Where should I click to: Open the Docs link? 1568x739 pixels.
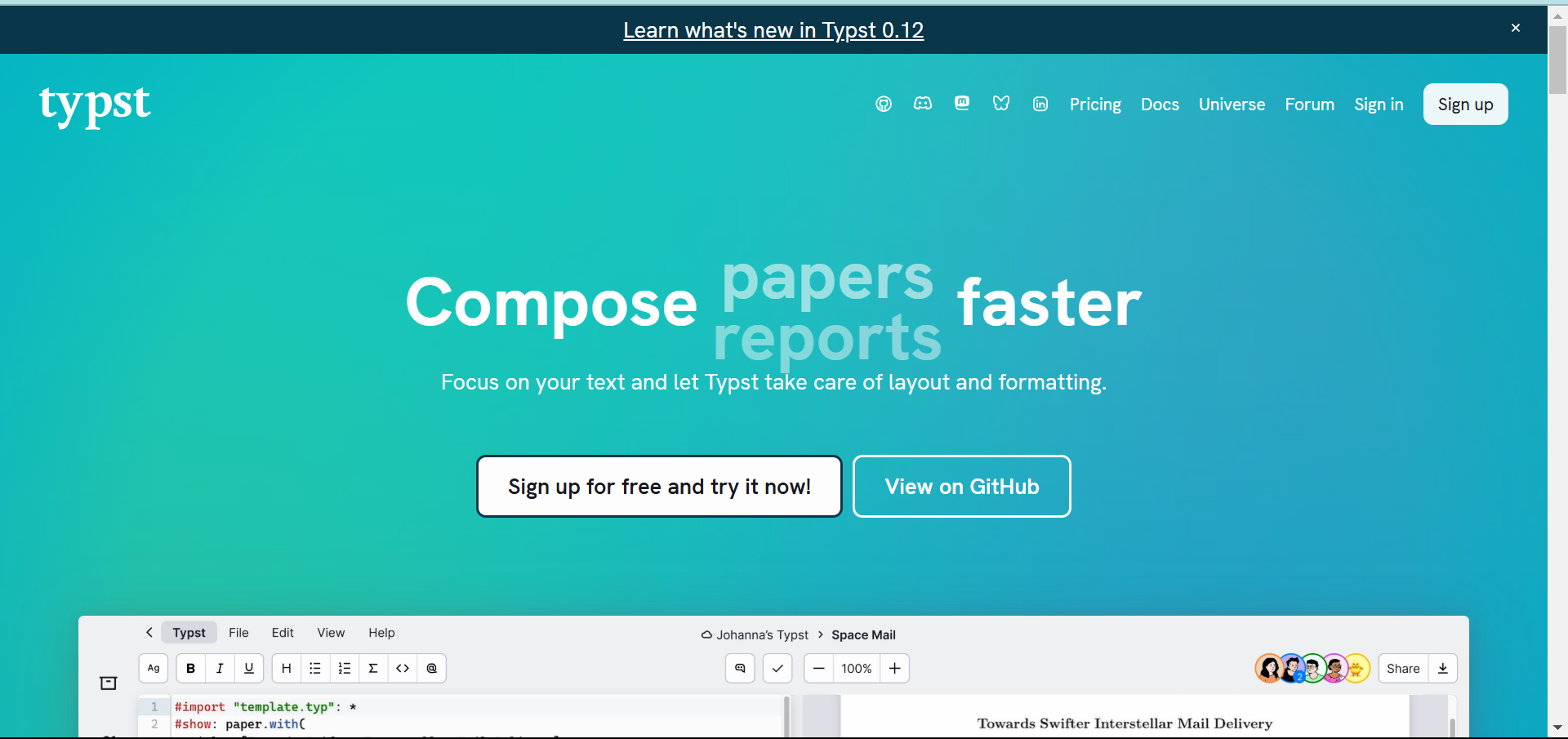(x=1160, y=105)
